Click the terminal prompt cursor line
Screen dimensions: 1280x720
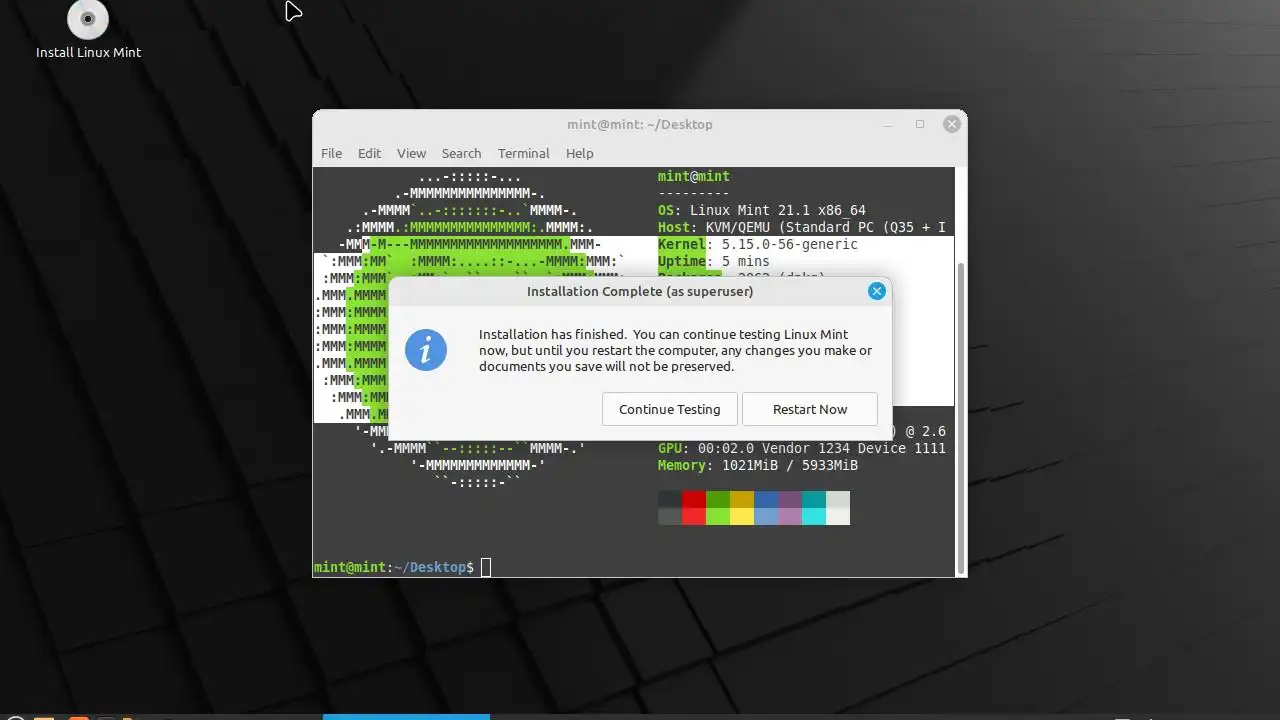click(x=403, y=567)
